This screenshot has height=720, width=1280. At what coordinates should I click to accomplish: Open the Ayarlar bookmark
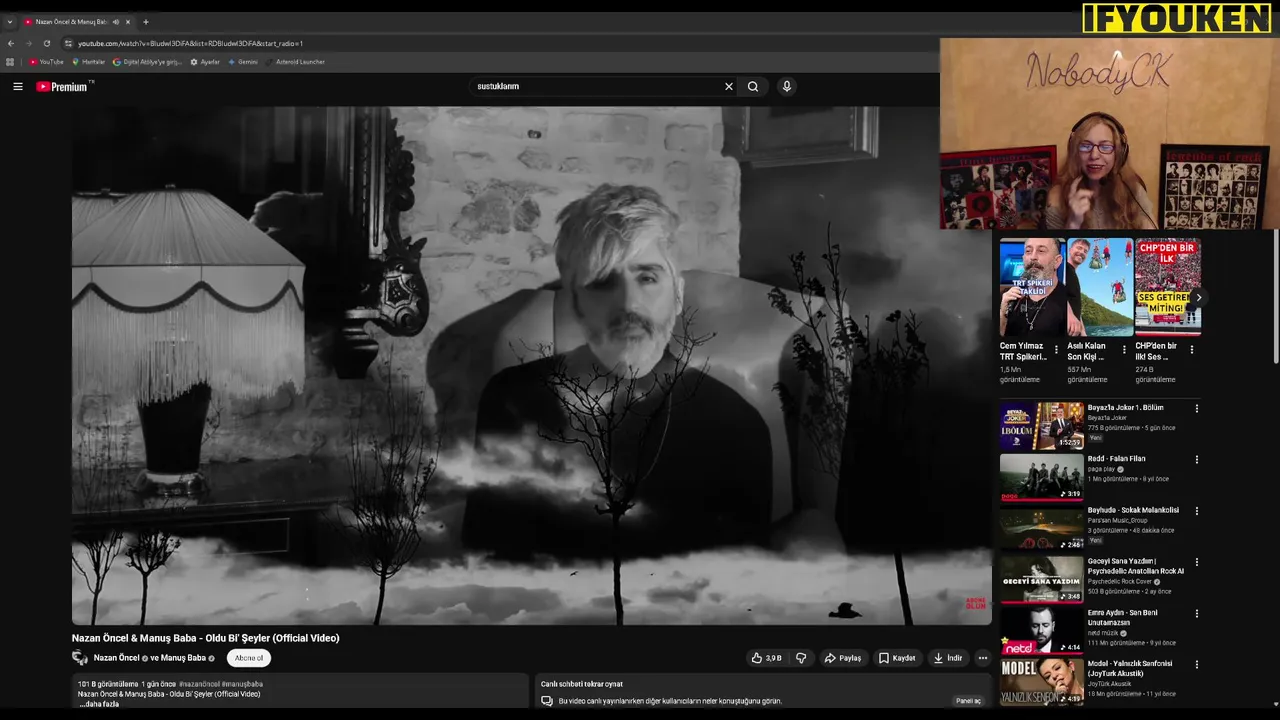coord(205,62)
